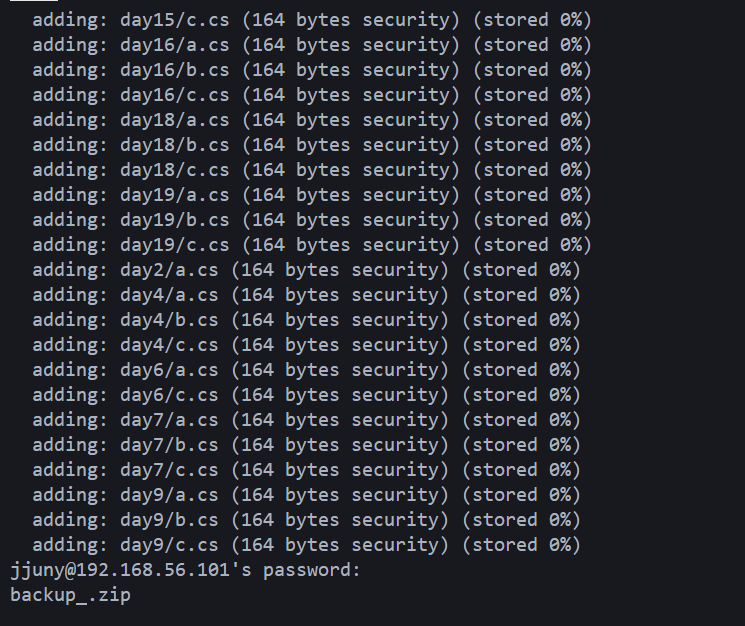Image resolution: width=745 pixels, height=626 pixels.
Task: Click the day16/a.cs adding line
Action: [312, 45]
